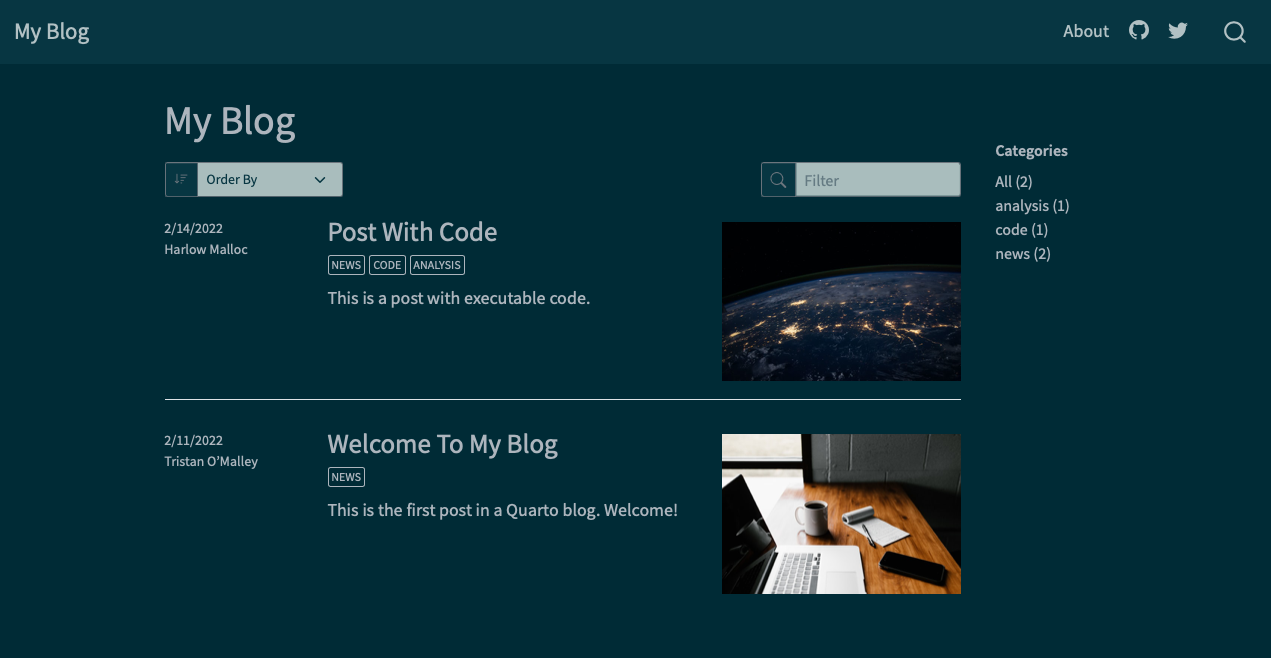Open the About page
Image resolution: width=1271 pixels, height=658 pixels.
tap(1085, 31)
